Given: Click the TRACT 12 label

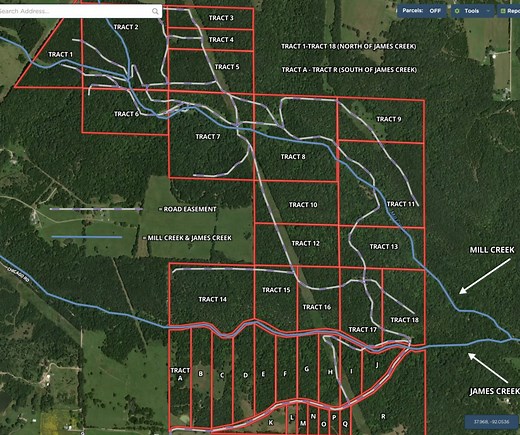Looking at the screenshot, I should tap(305, 244).
